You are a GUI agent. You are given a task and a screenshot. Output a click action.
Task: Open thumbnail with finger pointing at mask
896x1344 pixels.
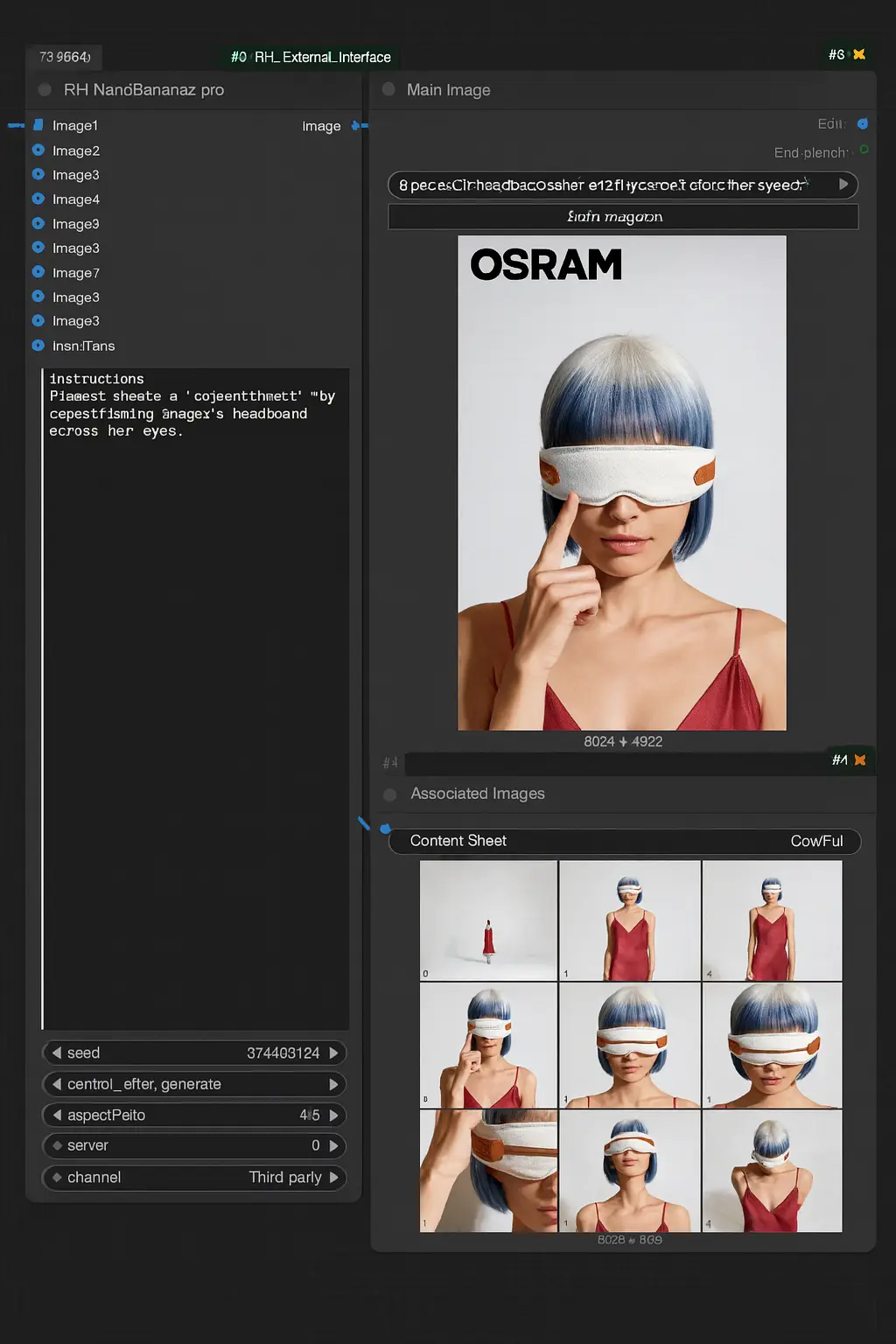[488, 1045]
